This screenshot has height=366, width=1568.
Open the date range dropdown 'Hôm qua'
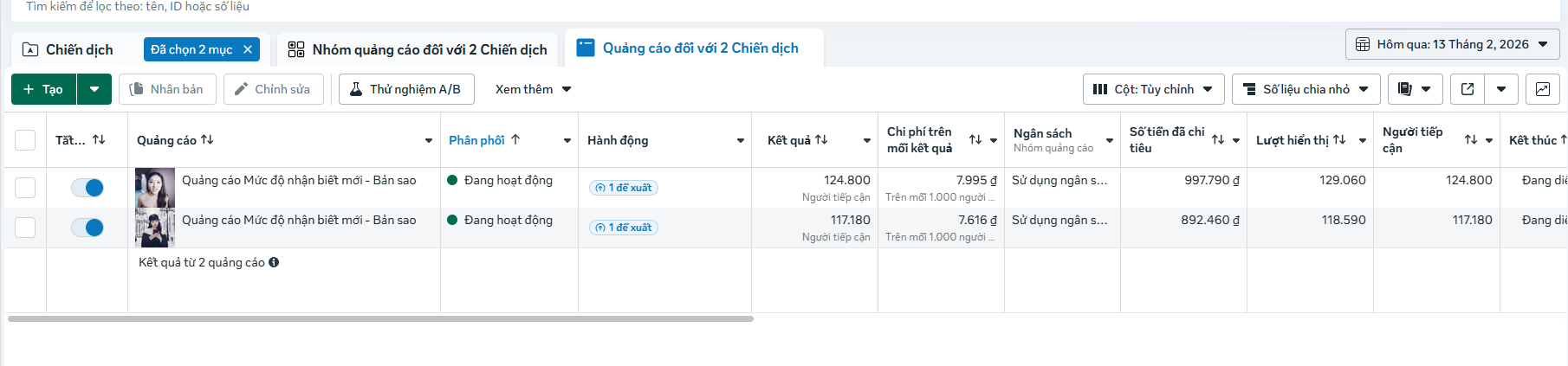point(1452,44)
